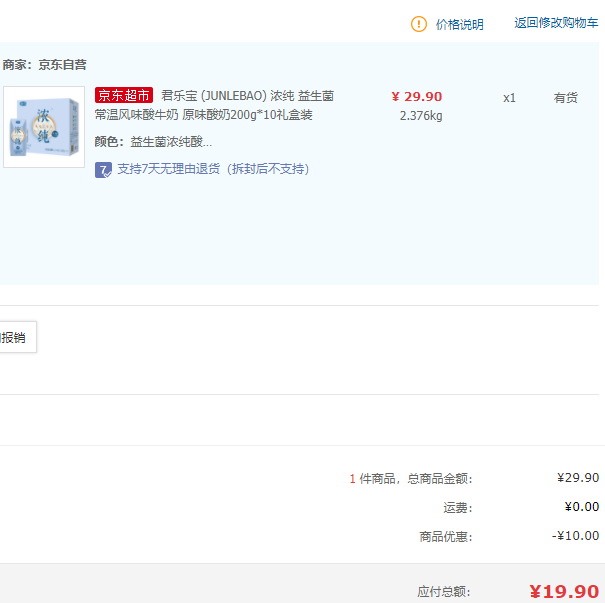Open the 价格说明 link
605x603 pixels.
pos(459,24)
